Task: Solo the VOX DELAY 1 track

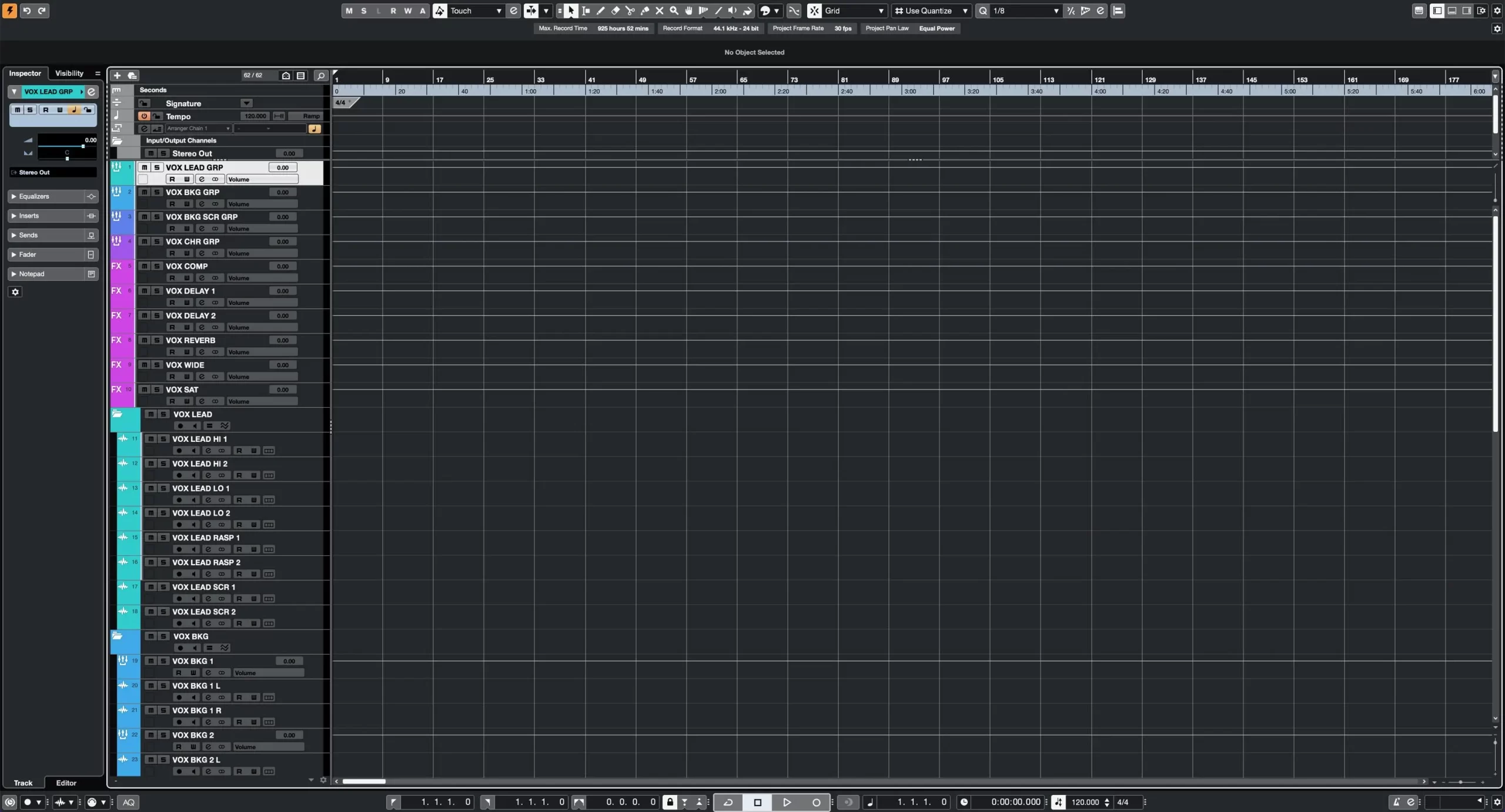Action: point(157,291)
